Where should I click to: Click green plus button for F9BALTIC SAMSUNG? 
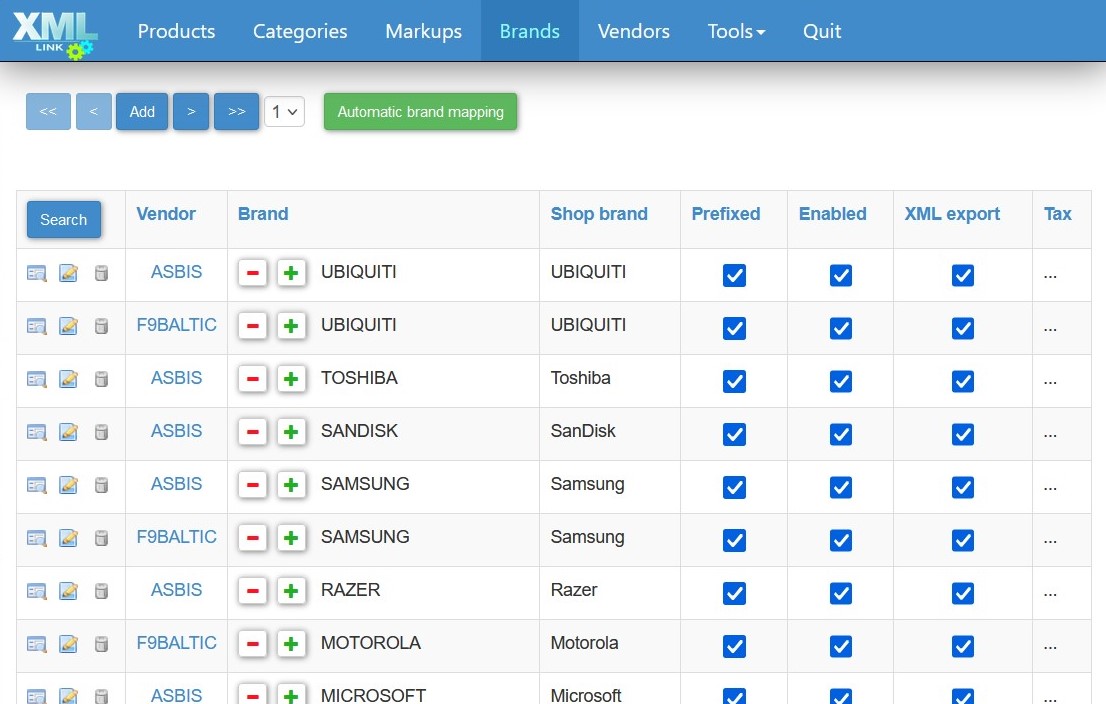(291, 538)
